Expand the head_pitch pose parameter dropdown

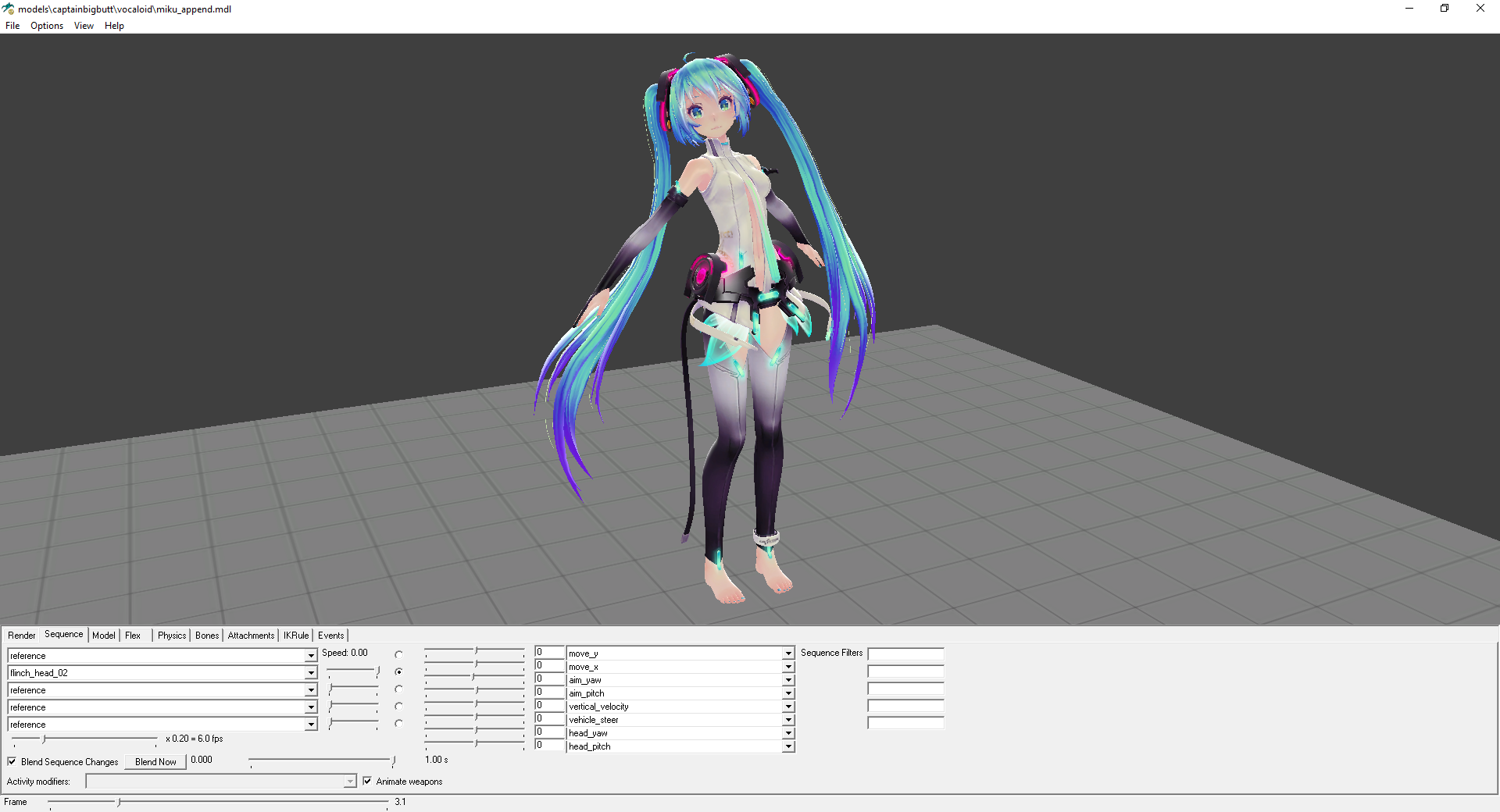tap(788, 746)
